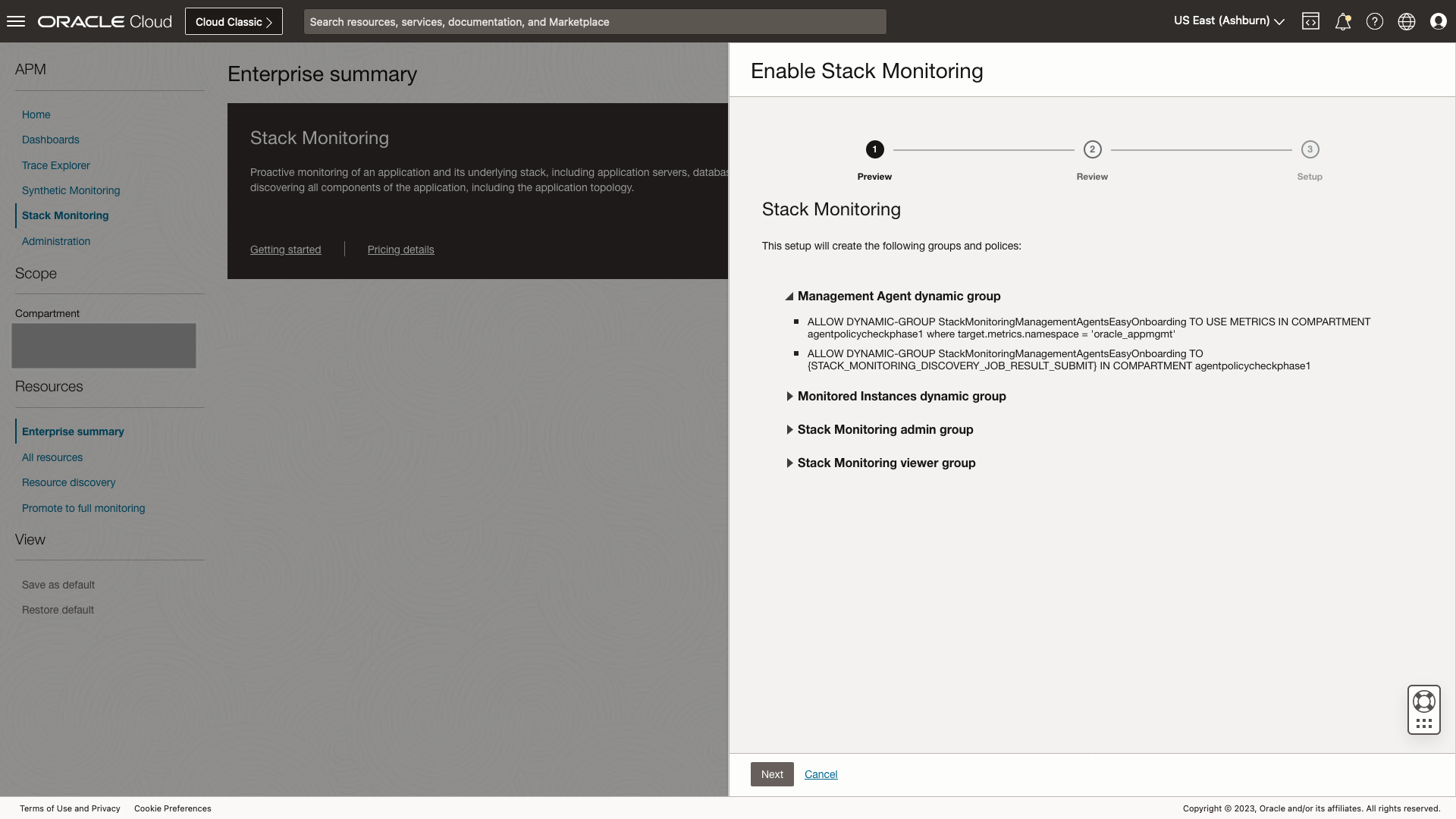The width and height of the screenshot is (1456, 819).
Task: Open the navigation hamburger menu
Action: 15,20
